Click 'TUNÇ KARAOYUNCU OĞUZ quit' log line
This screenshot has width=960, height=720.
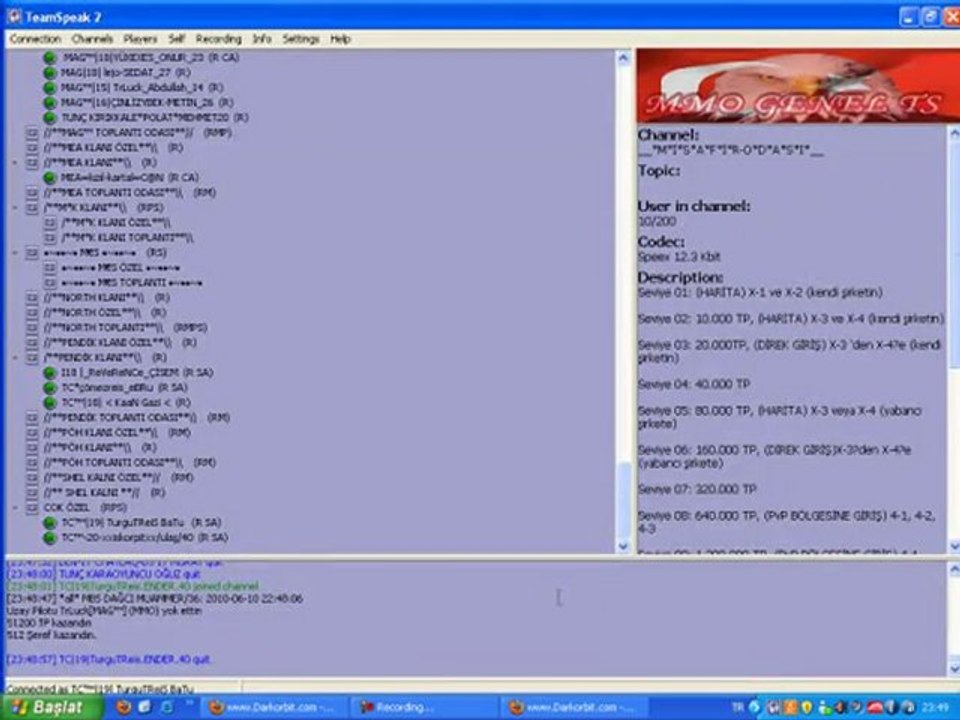click(103, 574)
